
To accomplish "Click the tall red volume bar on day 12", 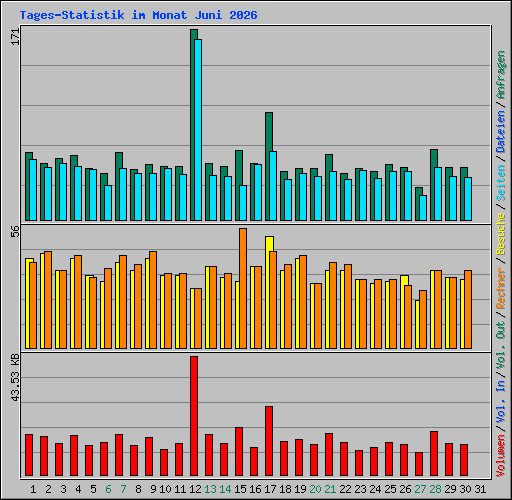I will pos(194,416).
